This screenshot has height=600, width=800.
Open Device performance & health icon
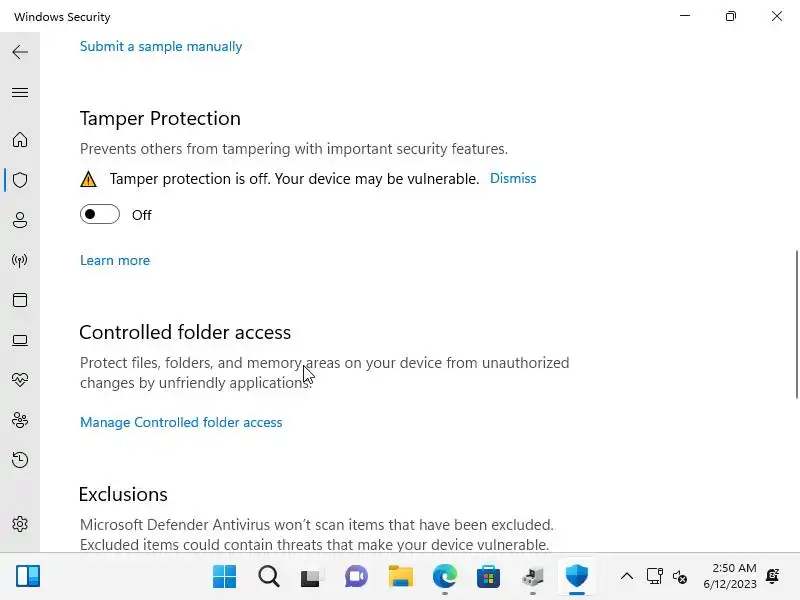click(20, 380)
